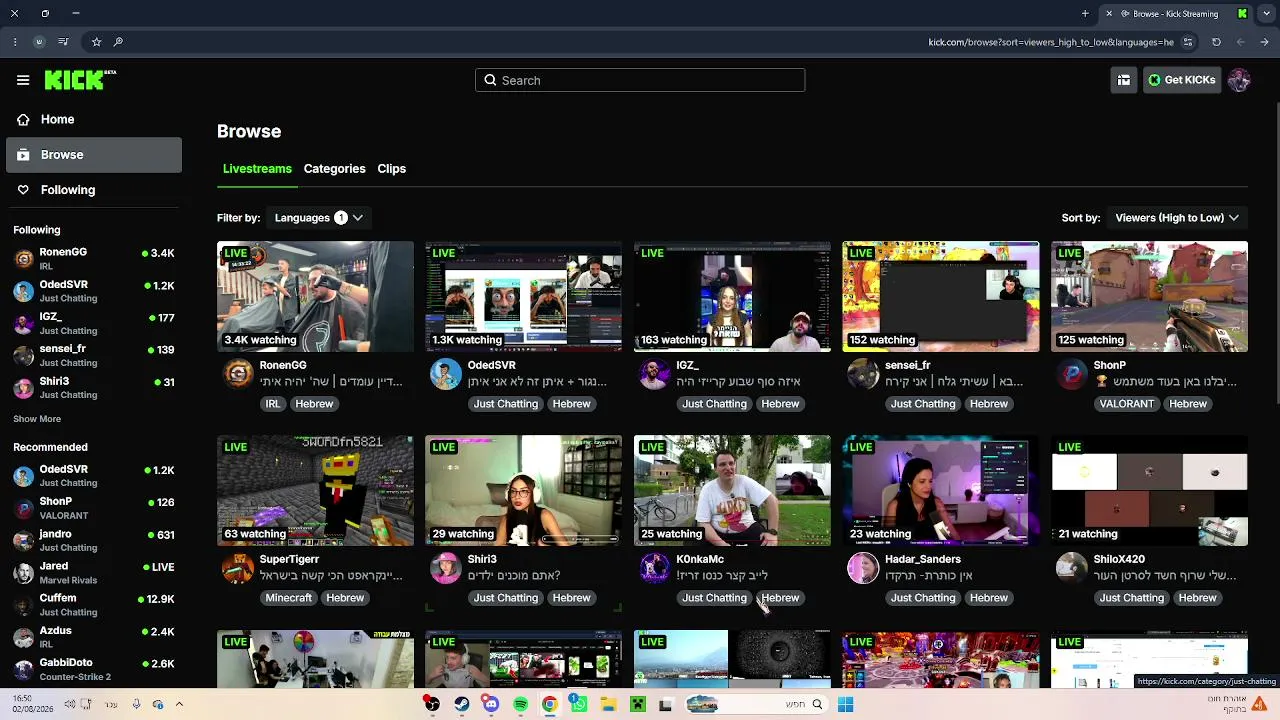1280x720 pixels.
Task: Click the address bar URL kick.com/browse
Action: point(1051,42)
